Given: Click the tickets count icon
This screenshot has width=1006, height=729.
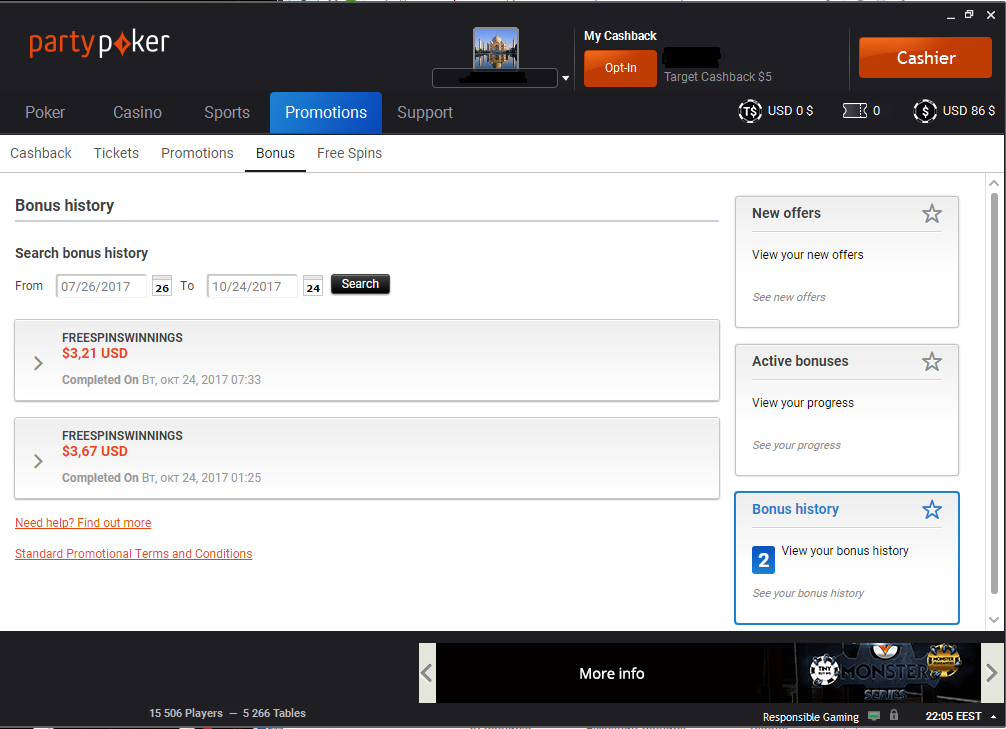Looking at the screenshot, I should click(855, 111).
